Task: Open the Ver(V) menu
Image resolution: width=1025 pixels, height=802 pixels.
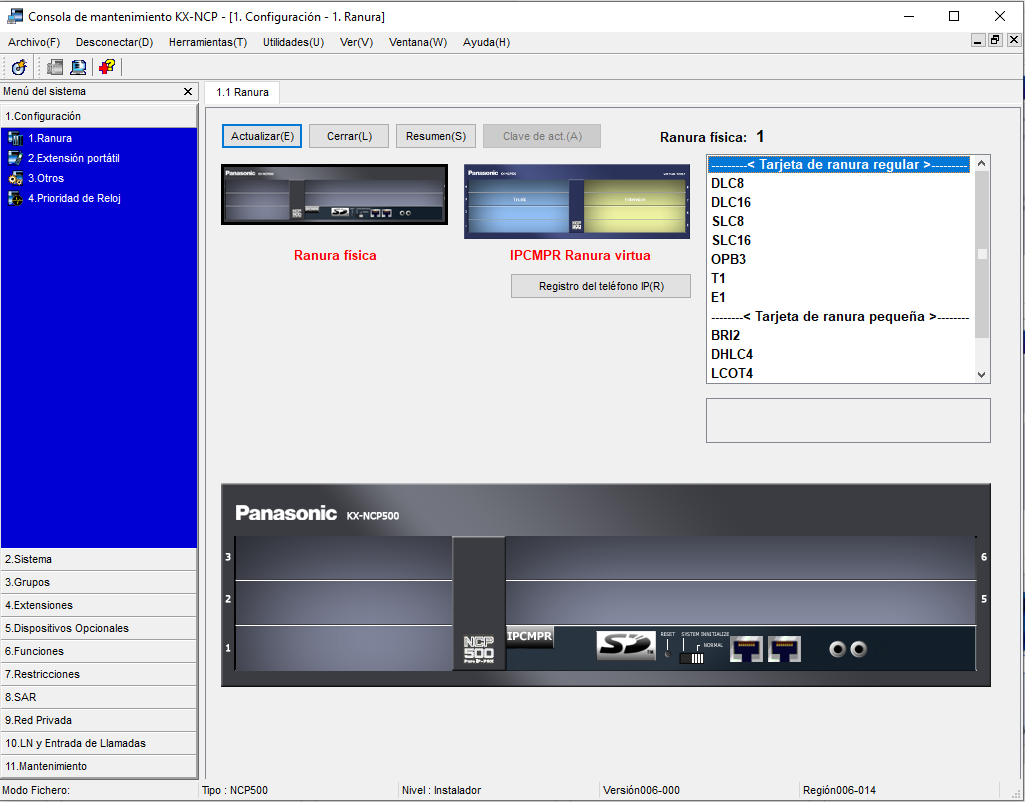Action: pos(356,42)
